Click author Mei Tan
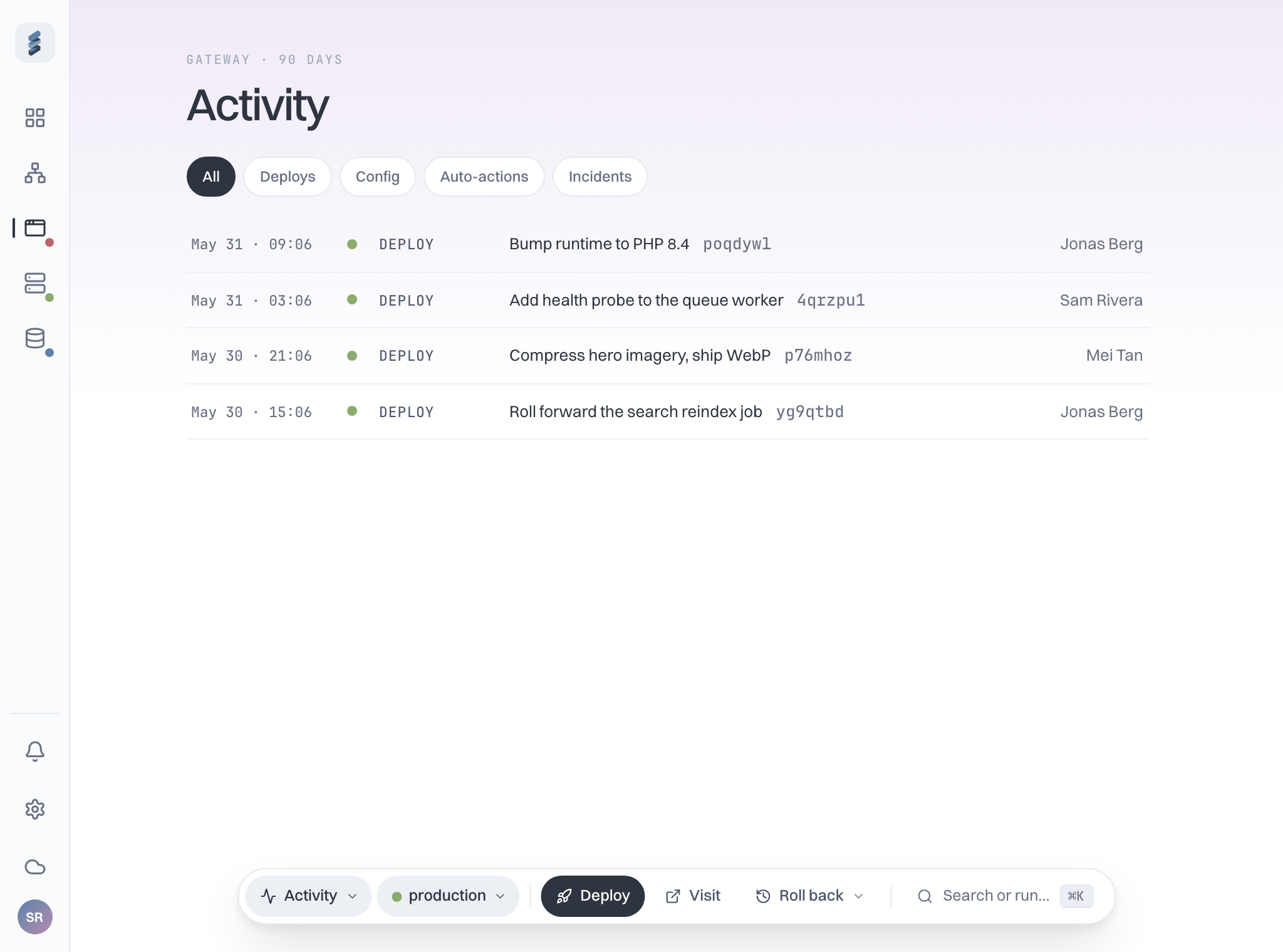The height and width of the screenshot is (952, 1283). (x=1114, y=356)
